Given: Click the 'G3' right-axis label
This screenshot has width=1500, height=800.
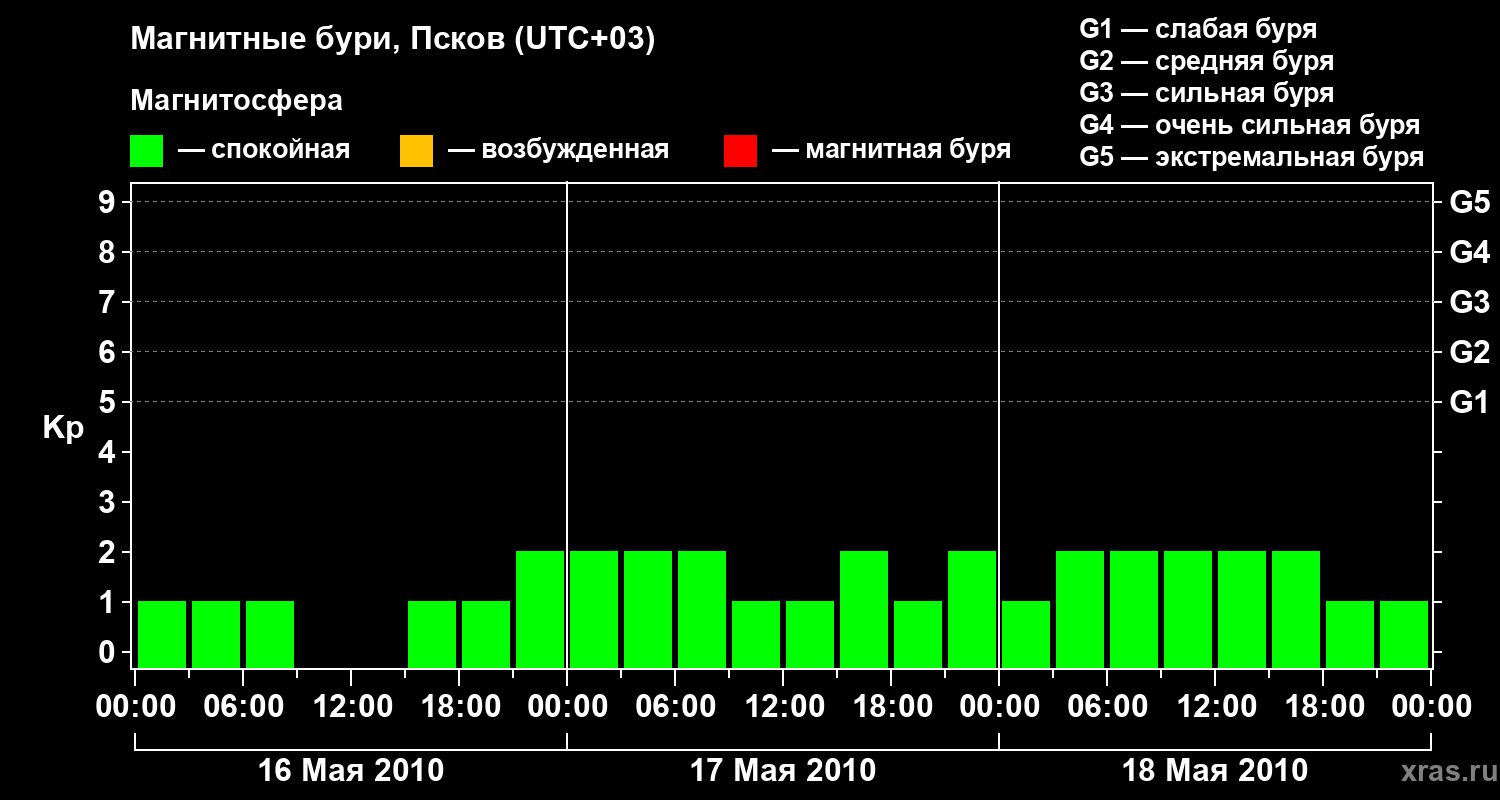Looking at the screenshot, I should (1470, 302).
